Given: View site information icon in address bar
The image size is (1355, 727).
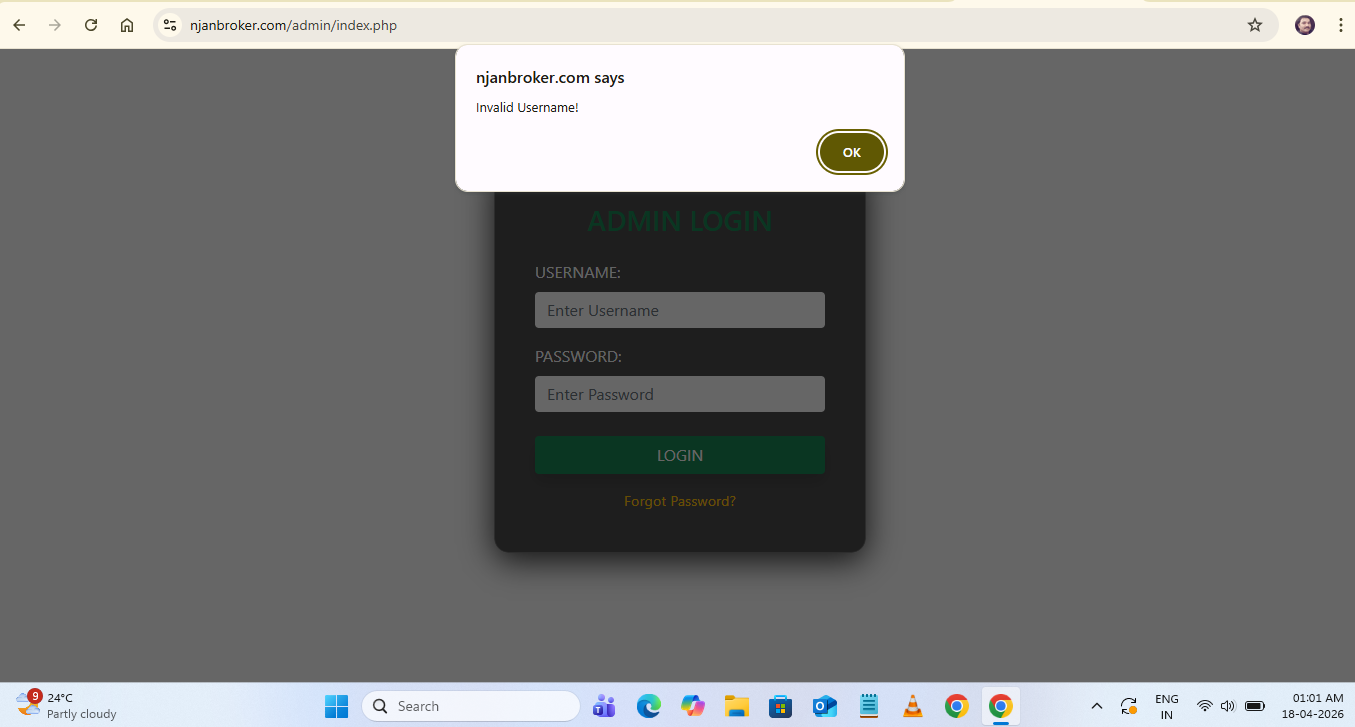Looking at the screenshot, I should [x=170, y=25].
